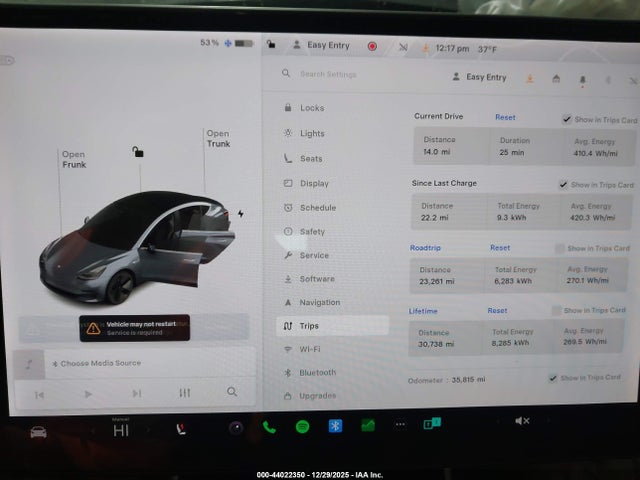Open the media search magnifier icon
The height and width of the screenshot is (480, 640).
click(x=232, y=392)
